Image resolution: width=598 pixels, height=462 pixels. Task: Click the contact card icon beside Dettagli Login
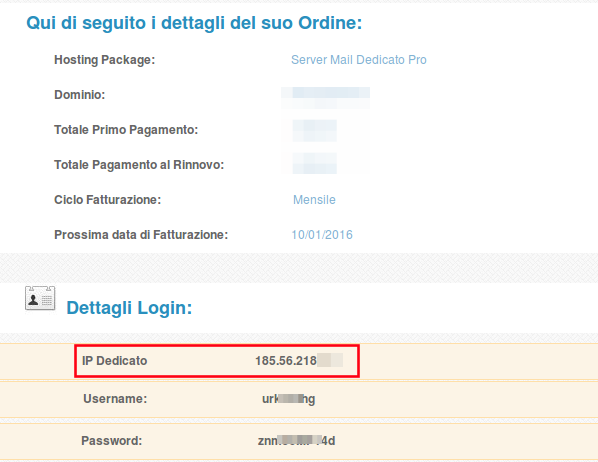(x=40, y=298)
